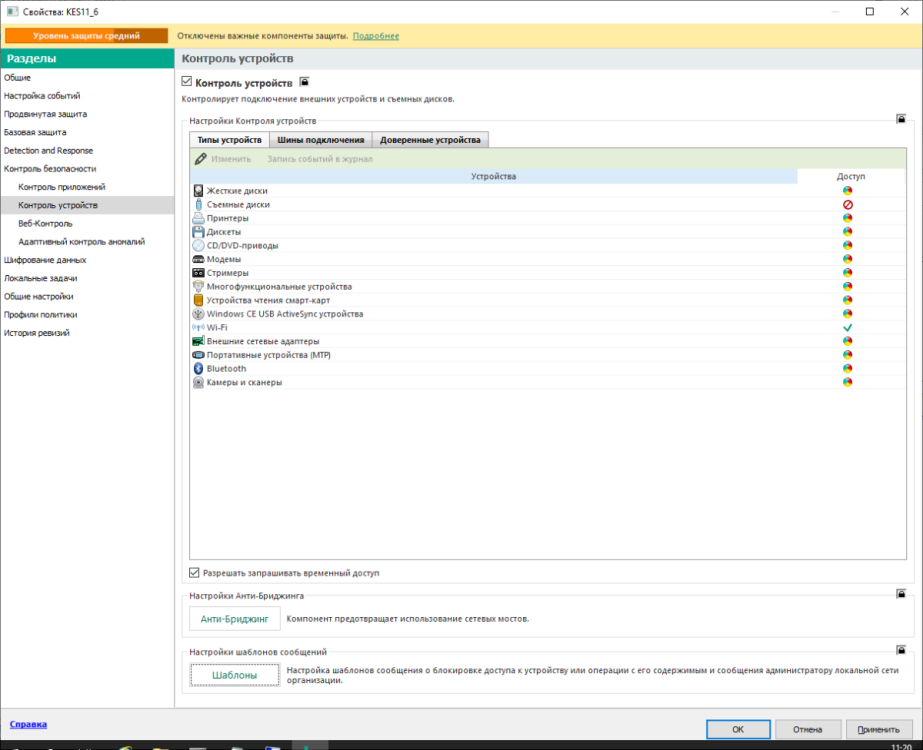Open the Шифрование данных section
The height and width of the screenshot is (750, 923).
(x=45, y=260)
